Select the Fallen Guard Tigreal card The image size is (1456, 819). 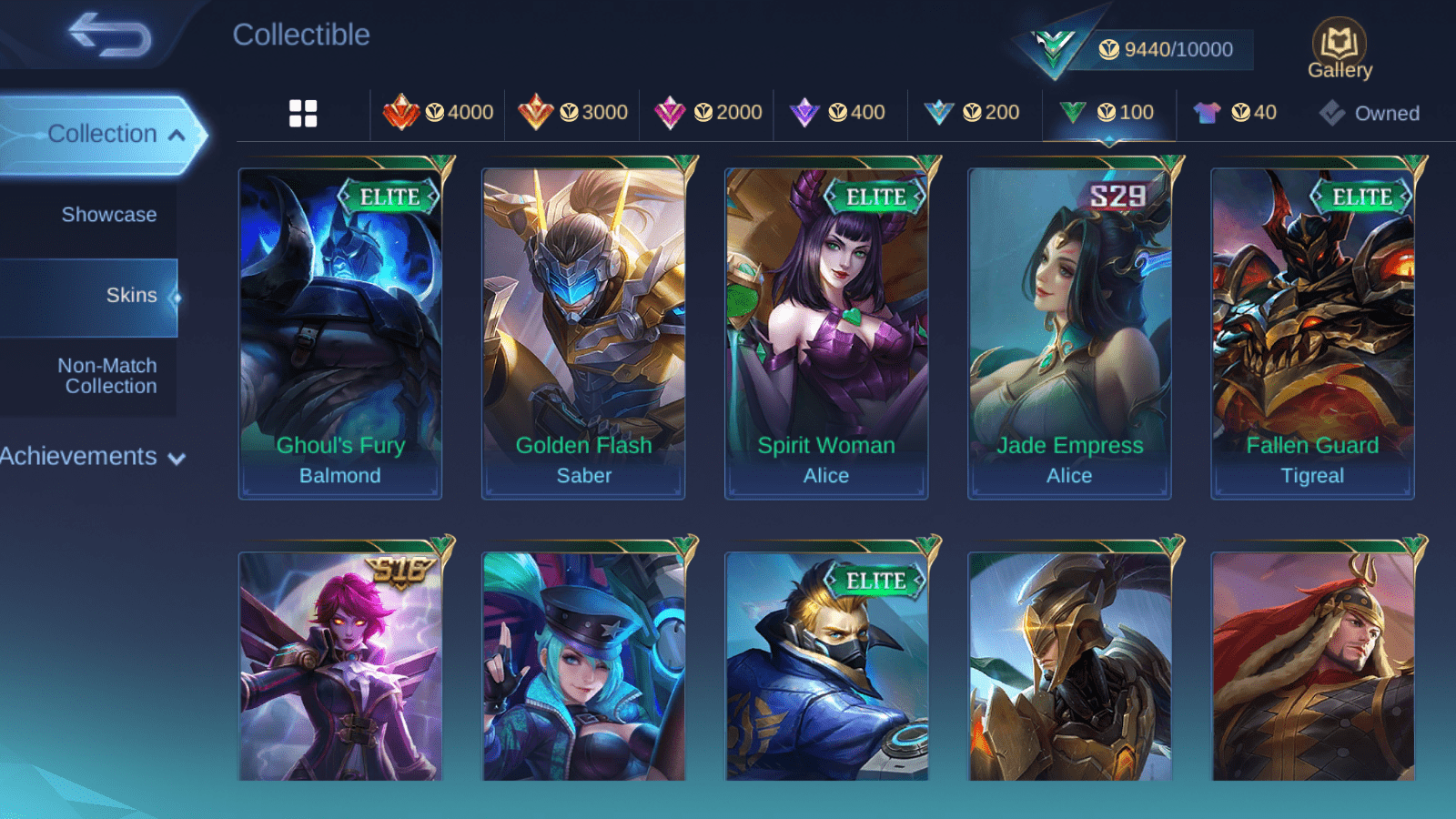[x=1312, y=333]
